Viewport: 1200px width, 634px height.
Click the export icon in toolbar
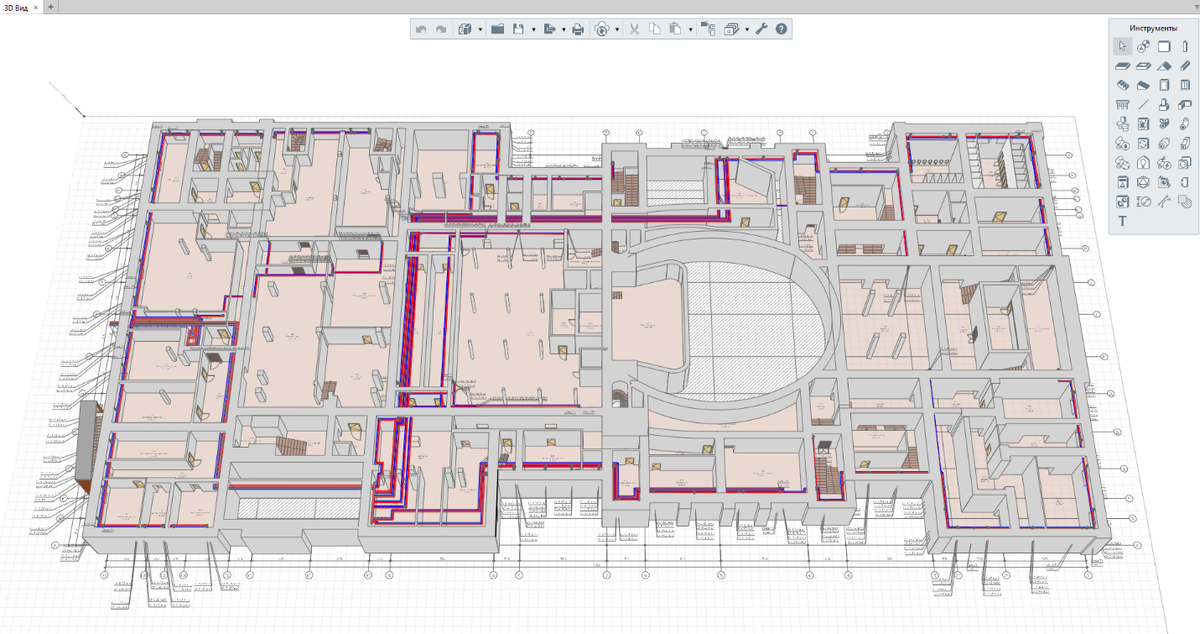pos(549,29)
